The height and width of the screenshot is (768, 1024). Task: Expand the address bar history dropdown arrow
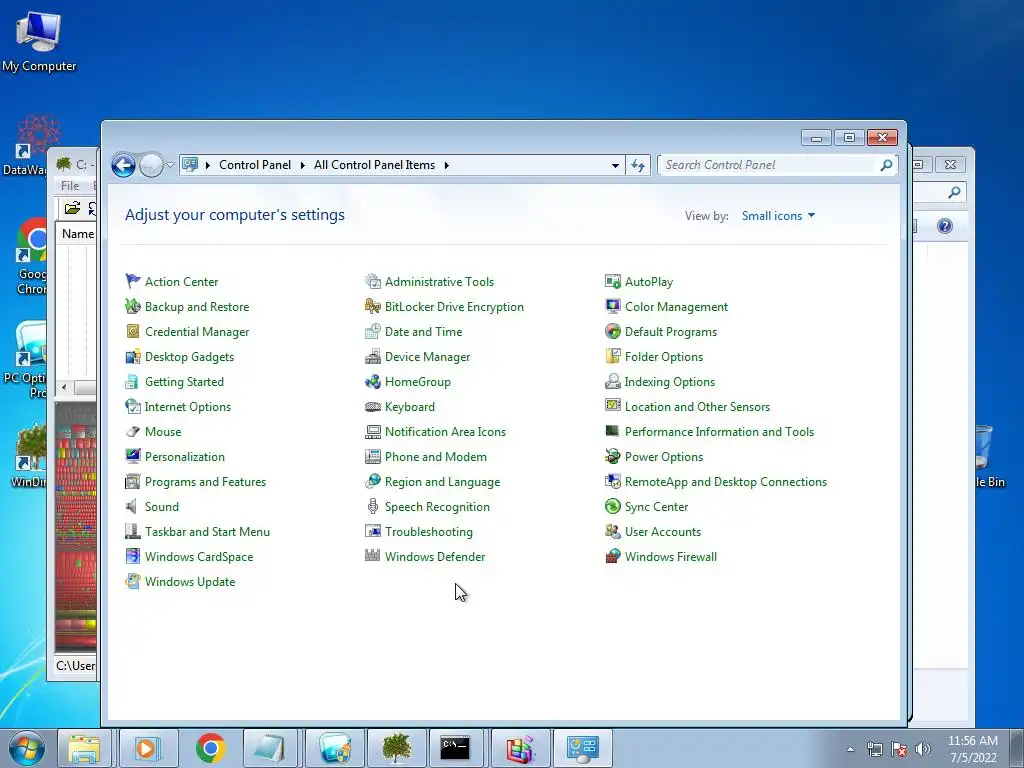pos(615,166)
